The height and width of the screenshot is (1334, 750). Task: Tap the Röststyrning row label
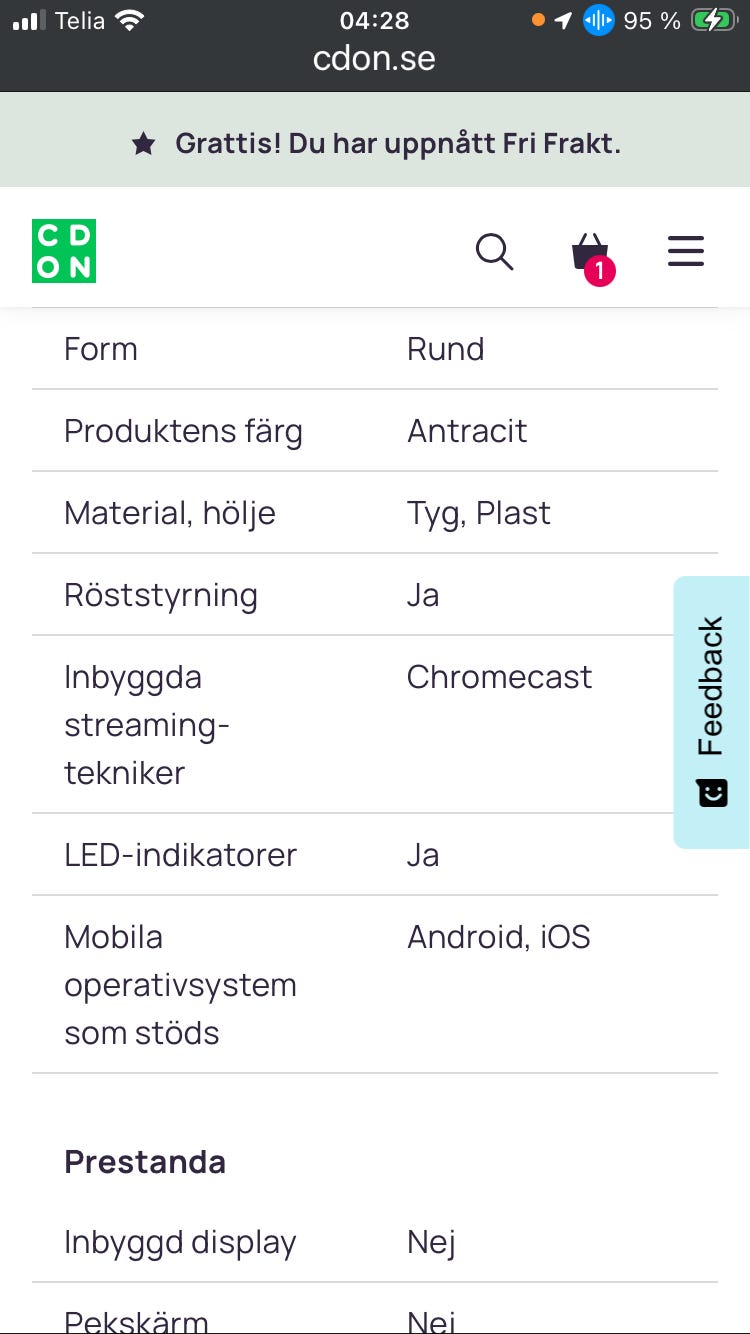(x=161, y=595)
